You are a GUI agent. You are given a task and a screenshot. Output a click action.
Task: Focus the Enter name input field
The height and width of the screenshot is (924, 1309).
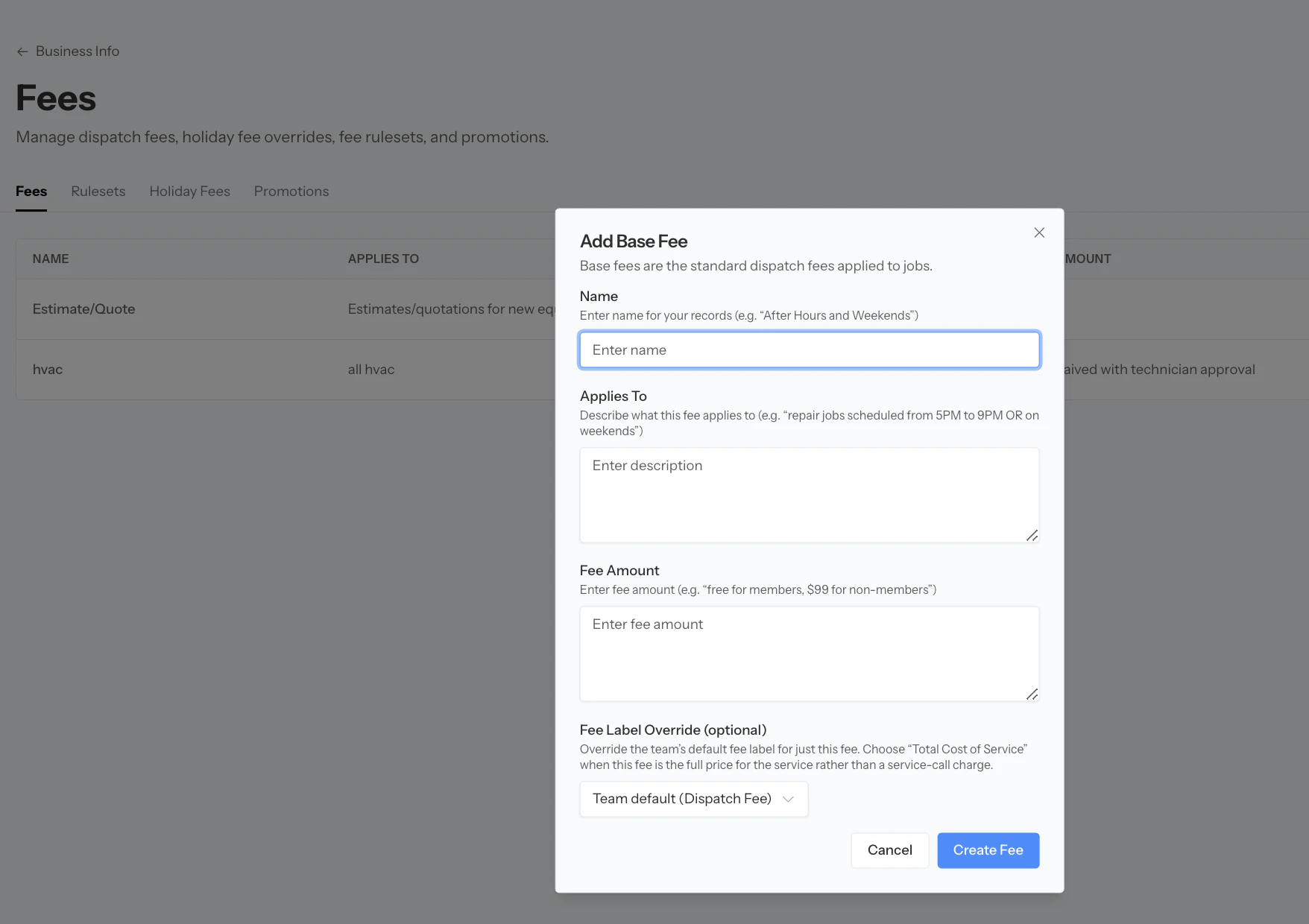810,350
